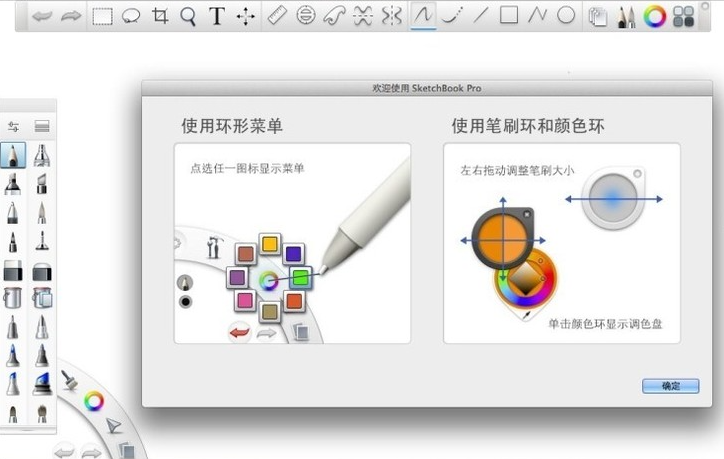Select the freehand stroke style
The width and height of the screenshot is (724, 459).
coord(423,16)
